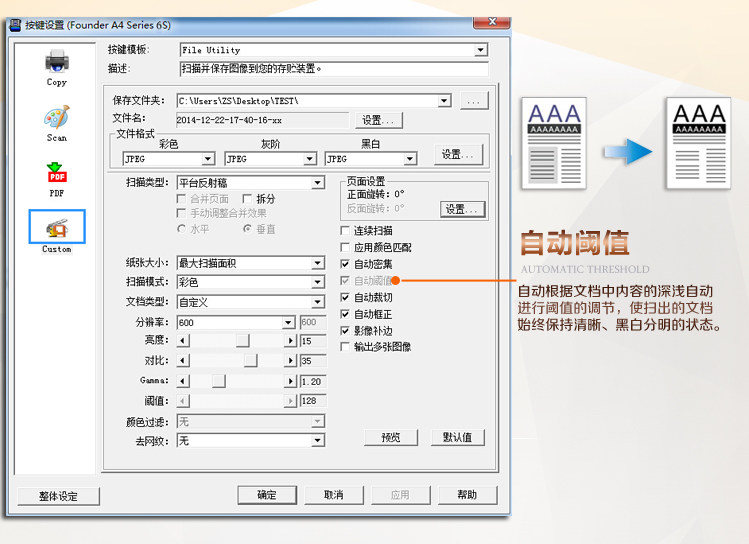Open the 扫描模式 dropdown showing 彩色
The width and height of the screenshot is (749, 544).
[318, 282]
